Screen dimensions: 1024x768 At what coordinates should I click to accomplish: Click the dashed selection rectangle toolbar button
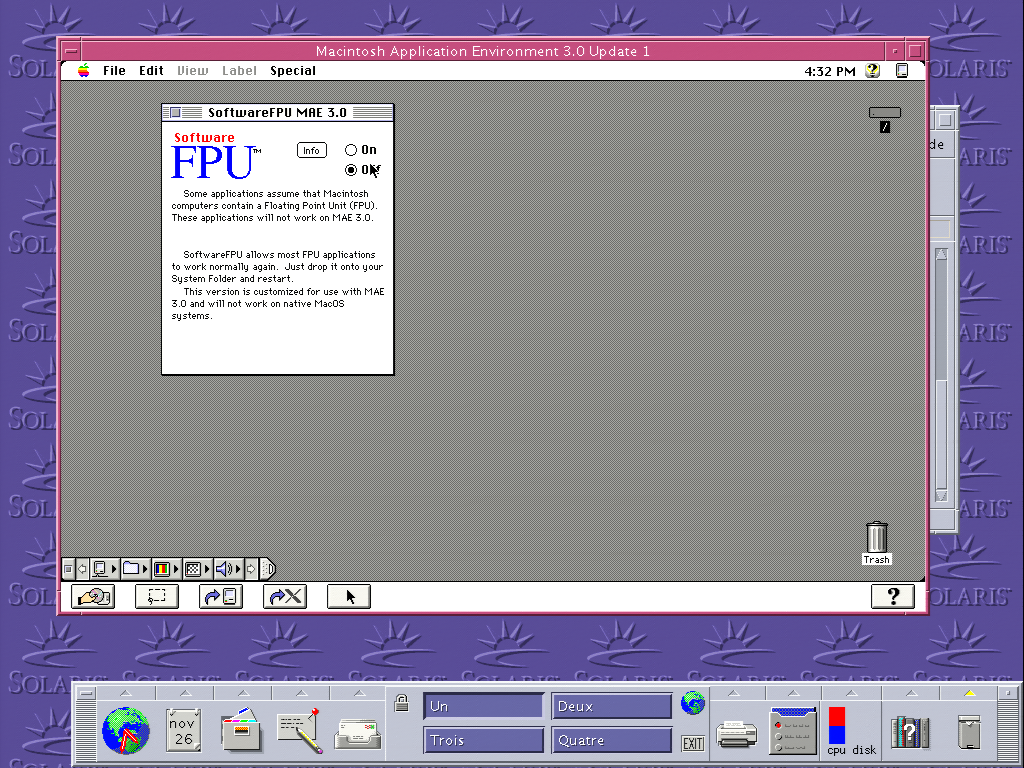tap(157, 596)
